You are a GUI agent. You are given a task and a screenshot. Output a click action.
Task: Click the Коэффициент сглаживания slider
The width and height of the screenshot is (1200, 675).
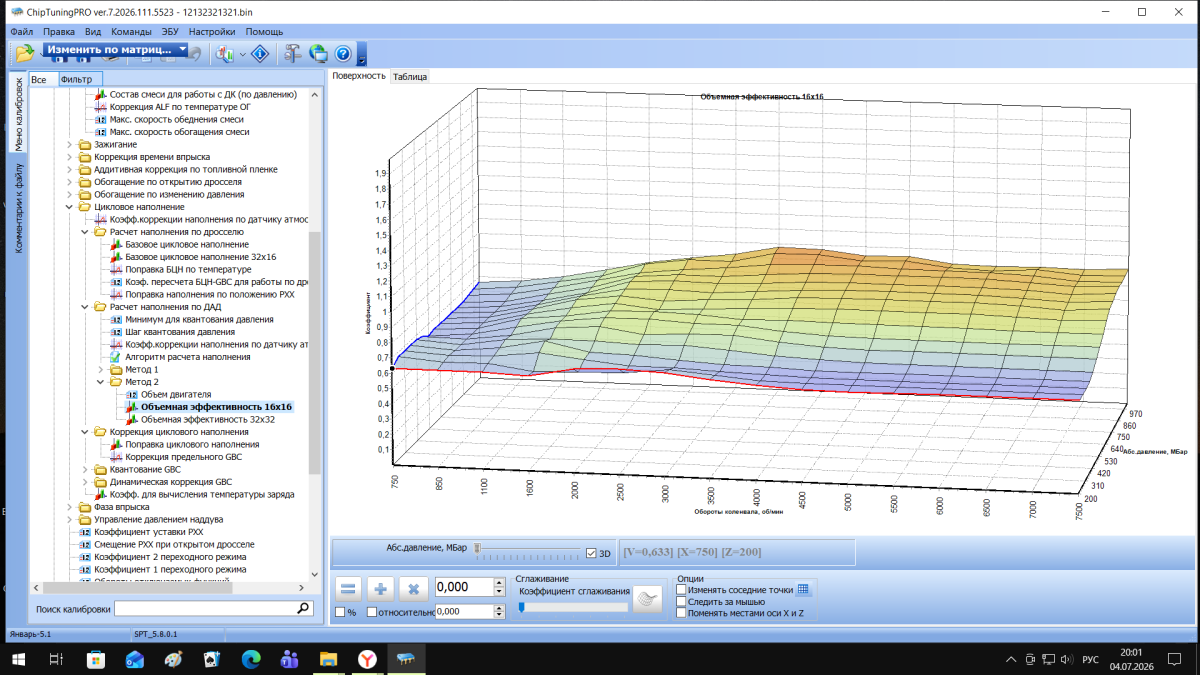(572, 607)
